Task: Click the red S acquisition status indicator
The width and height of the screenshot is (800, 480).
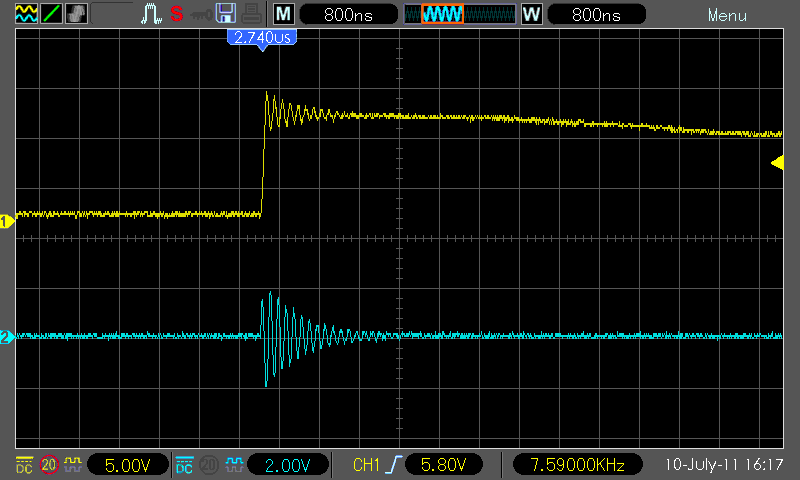Action: coord(177,14)
